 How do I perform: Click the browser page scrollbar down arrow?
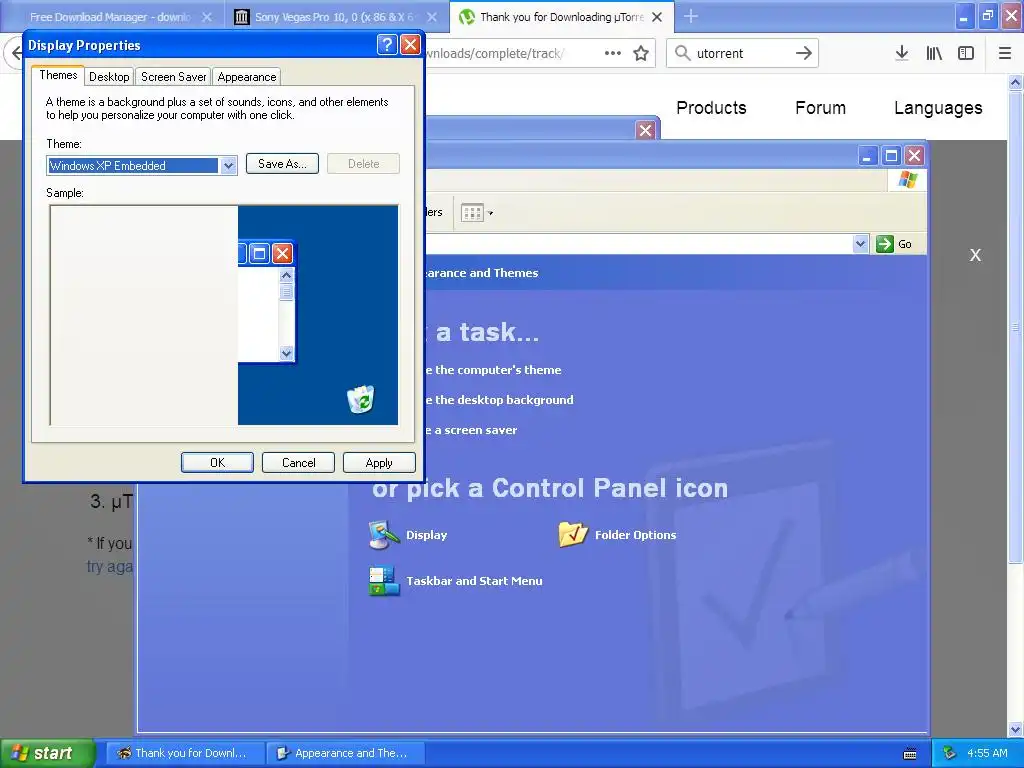(x=1016, y=729)
